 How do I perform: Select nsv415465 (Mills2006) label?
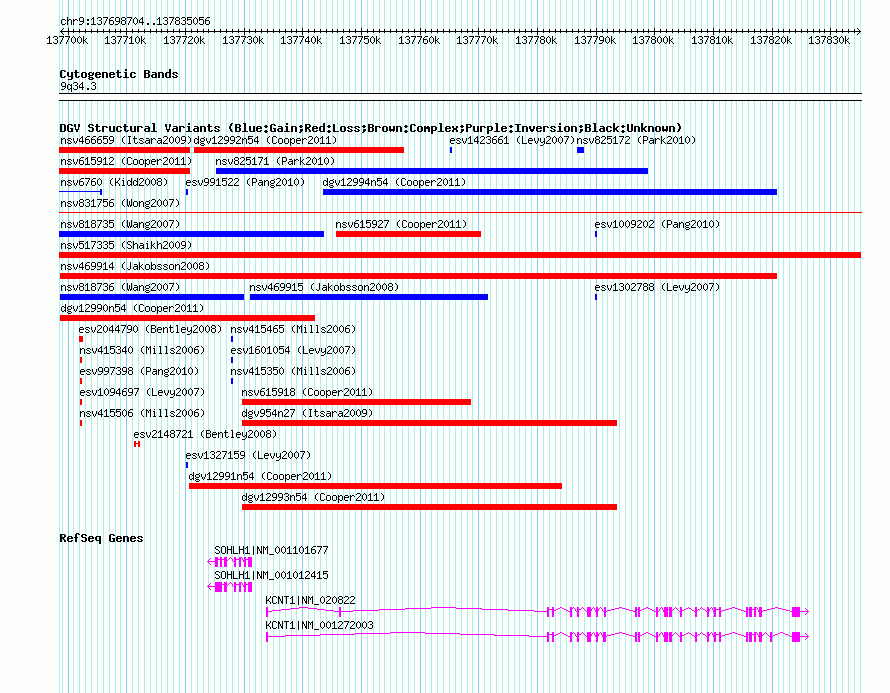293,329
